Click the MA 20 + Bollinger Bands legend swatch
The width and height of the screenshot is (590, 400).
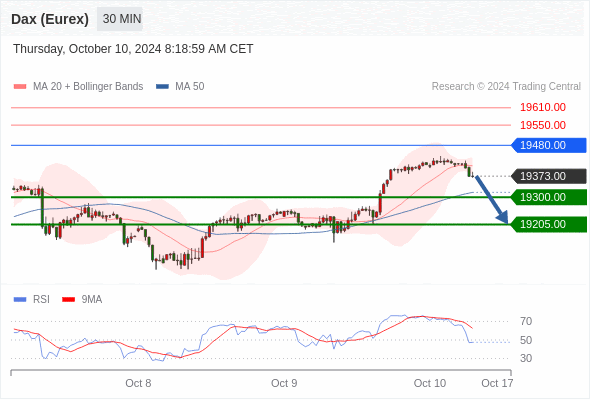click(20, 87)
